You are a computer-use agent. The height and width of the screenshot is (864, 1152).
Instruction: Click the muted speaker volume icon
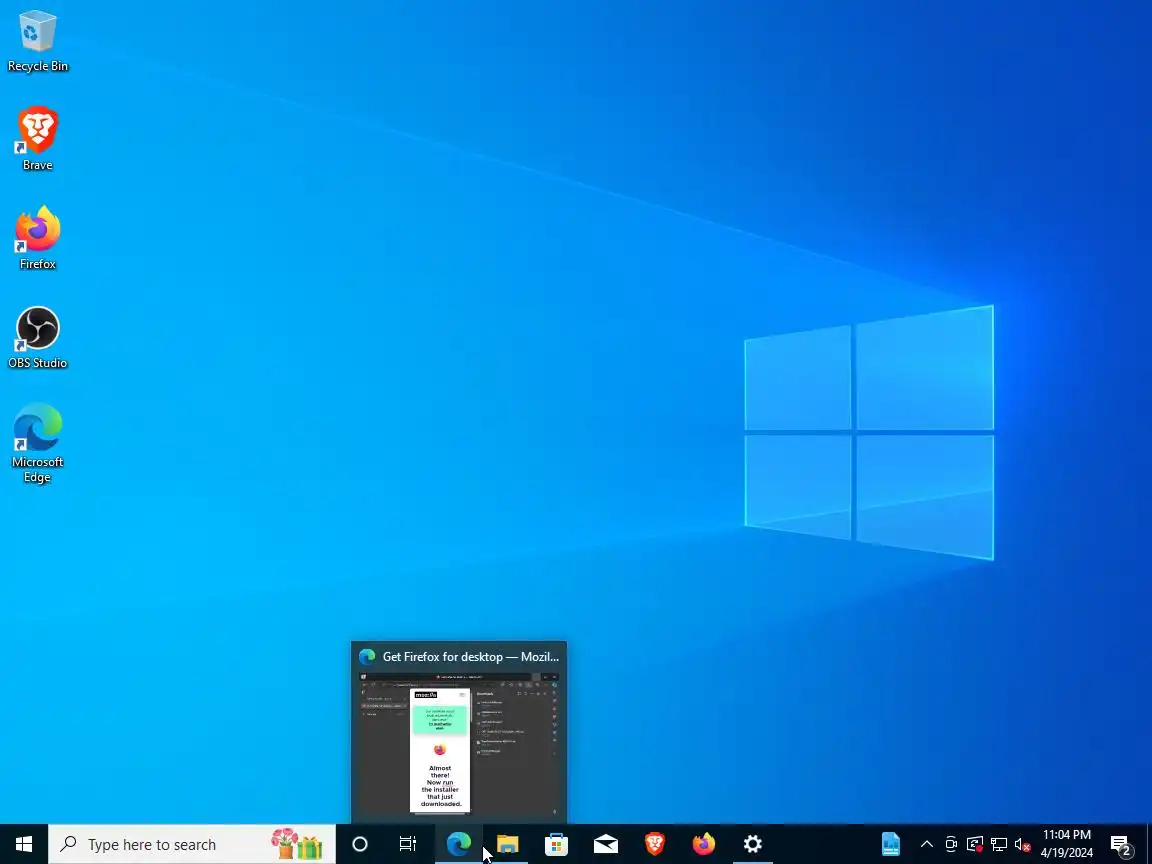[x=1023, y=845]
